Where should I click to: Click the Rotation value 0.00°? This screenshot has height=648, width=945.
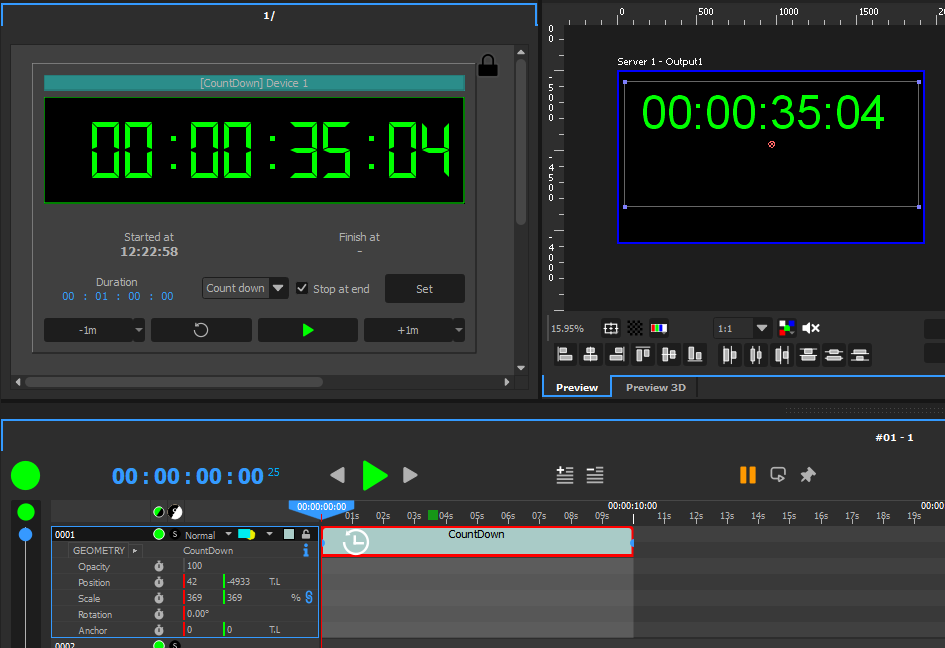198,614
